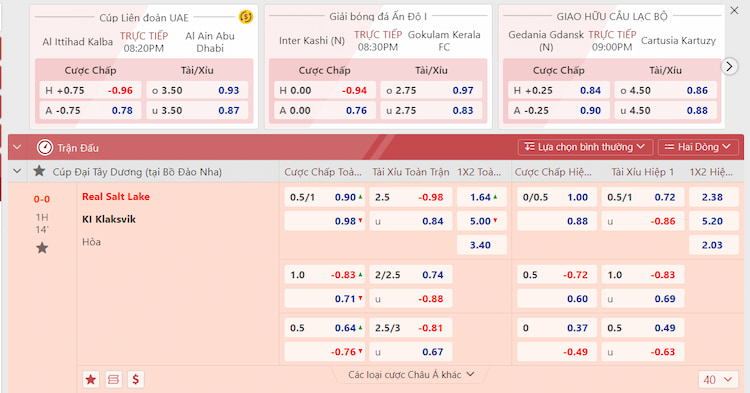Toggle favorite star under match time 14'
750x393 pixels.
(x=42, y=248)
